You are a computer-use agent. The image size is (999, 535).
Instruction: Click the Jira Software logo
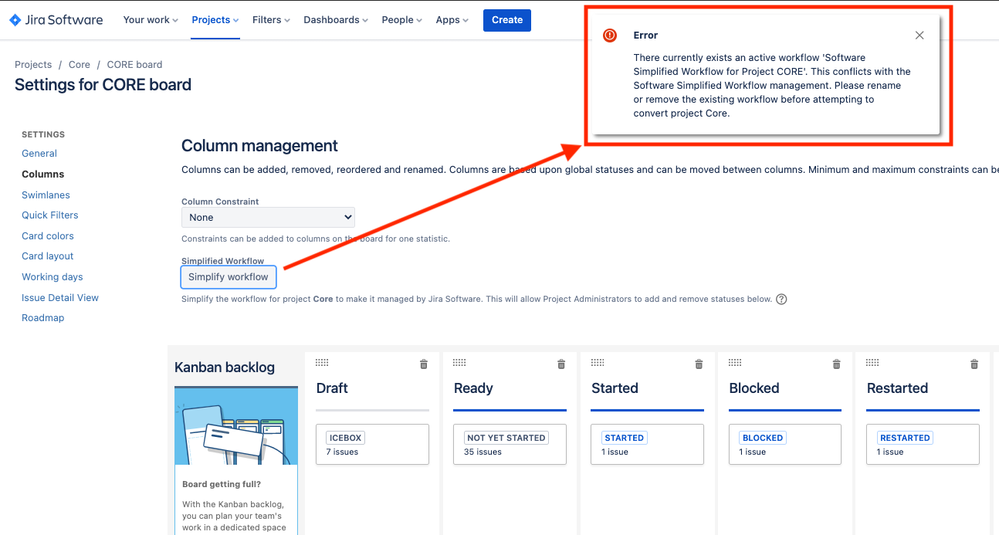[56, 20]
